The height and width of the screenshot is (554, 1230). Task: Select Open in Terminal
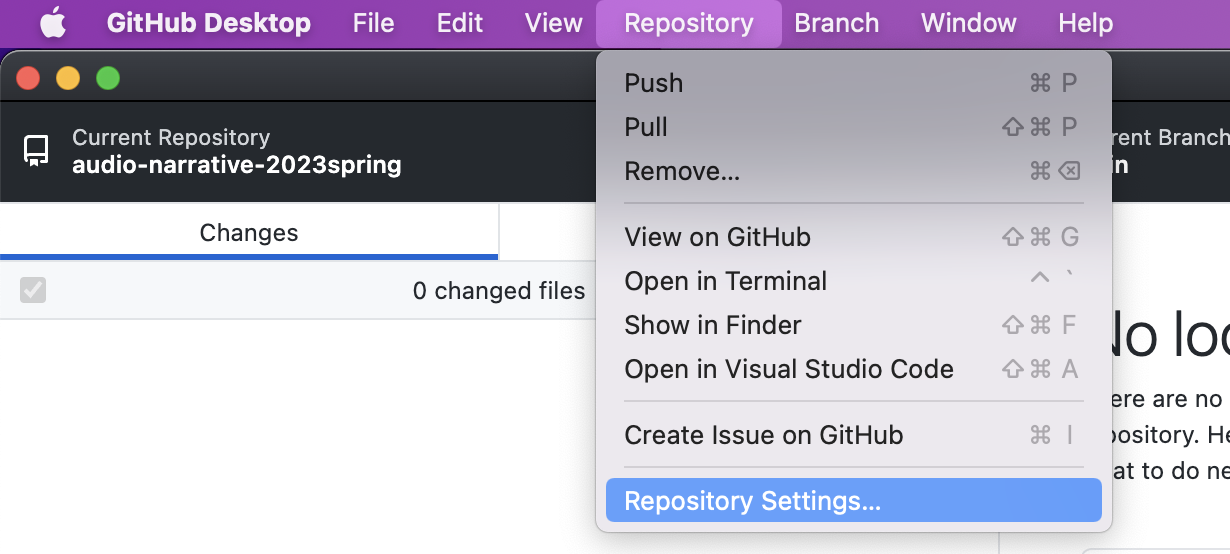pos(725,281)
